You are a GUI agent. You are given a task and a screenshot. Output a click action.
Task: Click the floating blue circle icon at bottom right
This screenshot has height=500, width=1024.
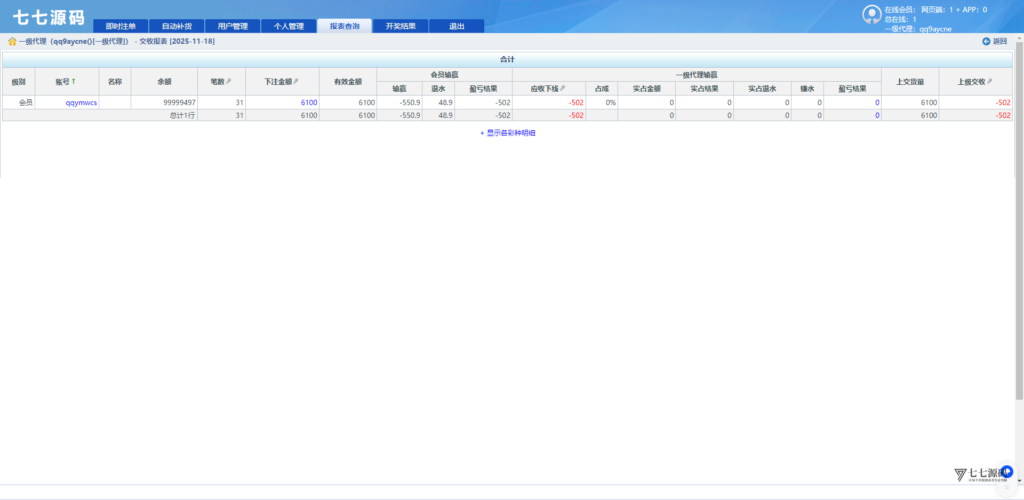1007,471
